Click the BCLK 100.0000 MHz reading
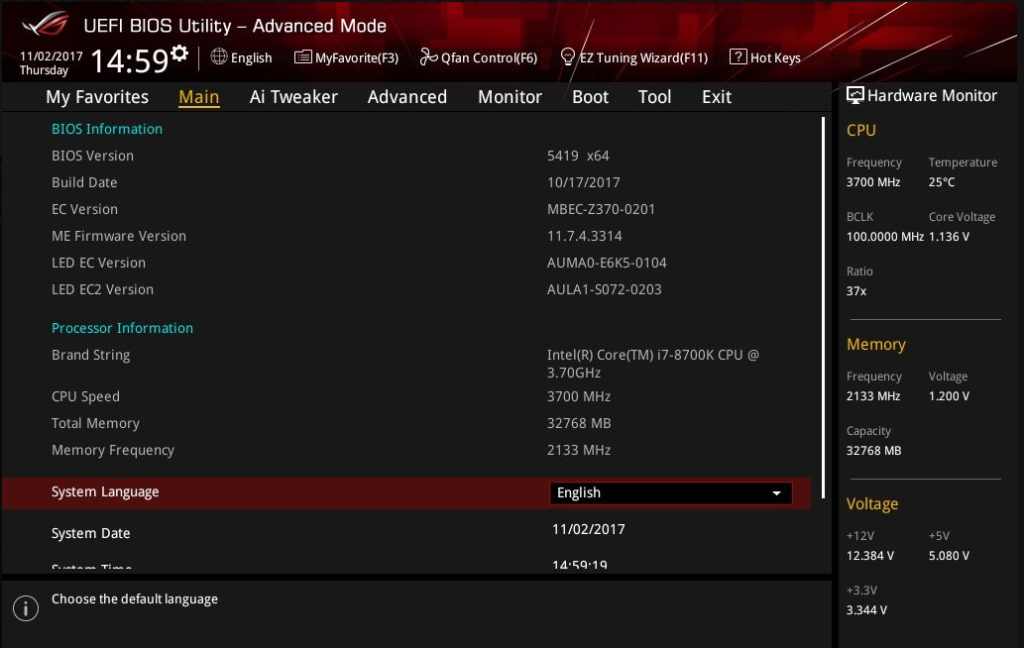 (885, 236)
